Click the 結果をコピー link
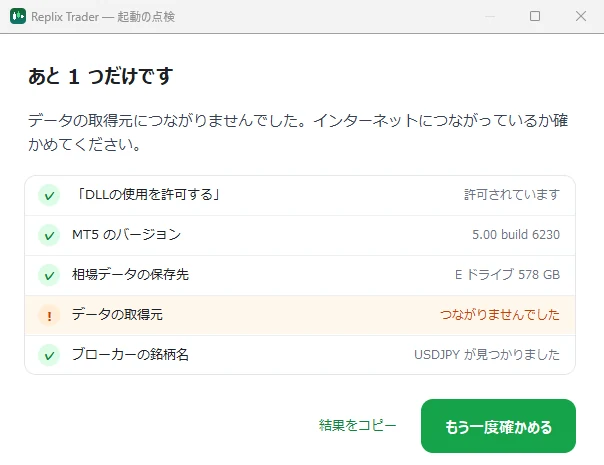 click(x=357, y=425)
